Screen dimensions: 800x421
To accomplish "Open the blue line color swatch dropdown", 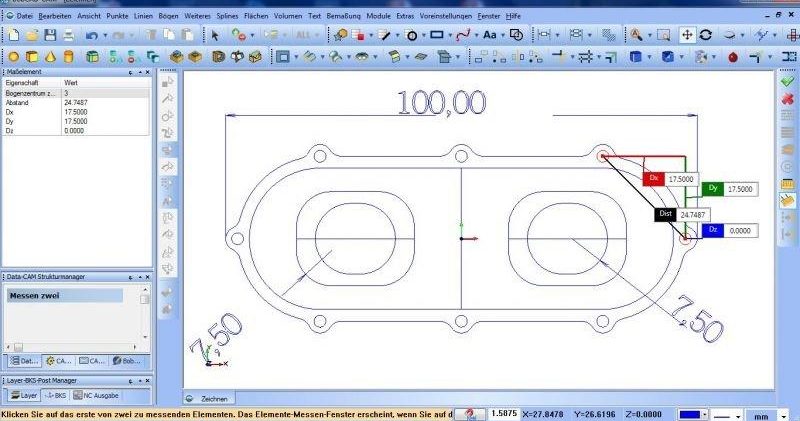I will (x=705, y=415).
